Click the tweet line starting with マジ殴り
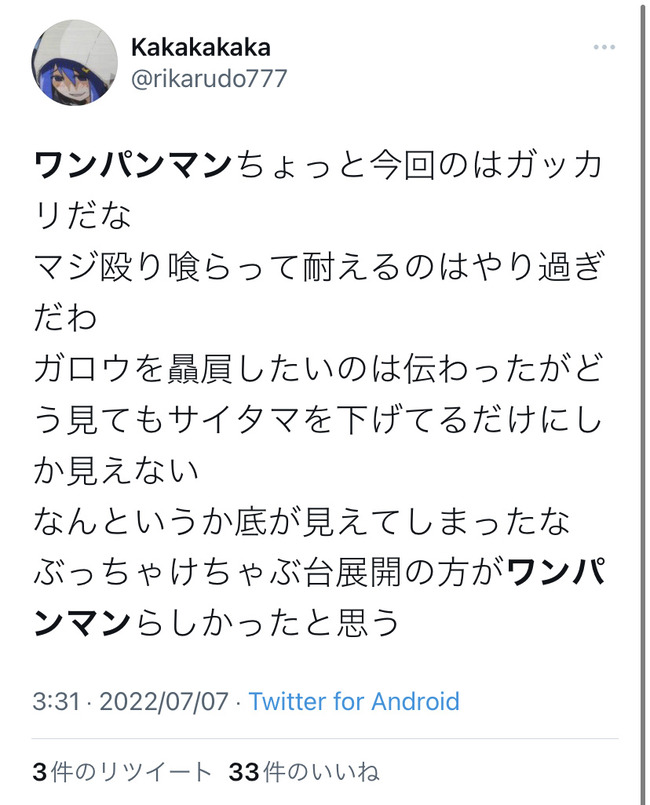This screenshot has width=650, height=805. pyautogui.click(x=318, y=267)
